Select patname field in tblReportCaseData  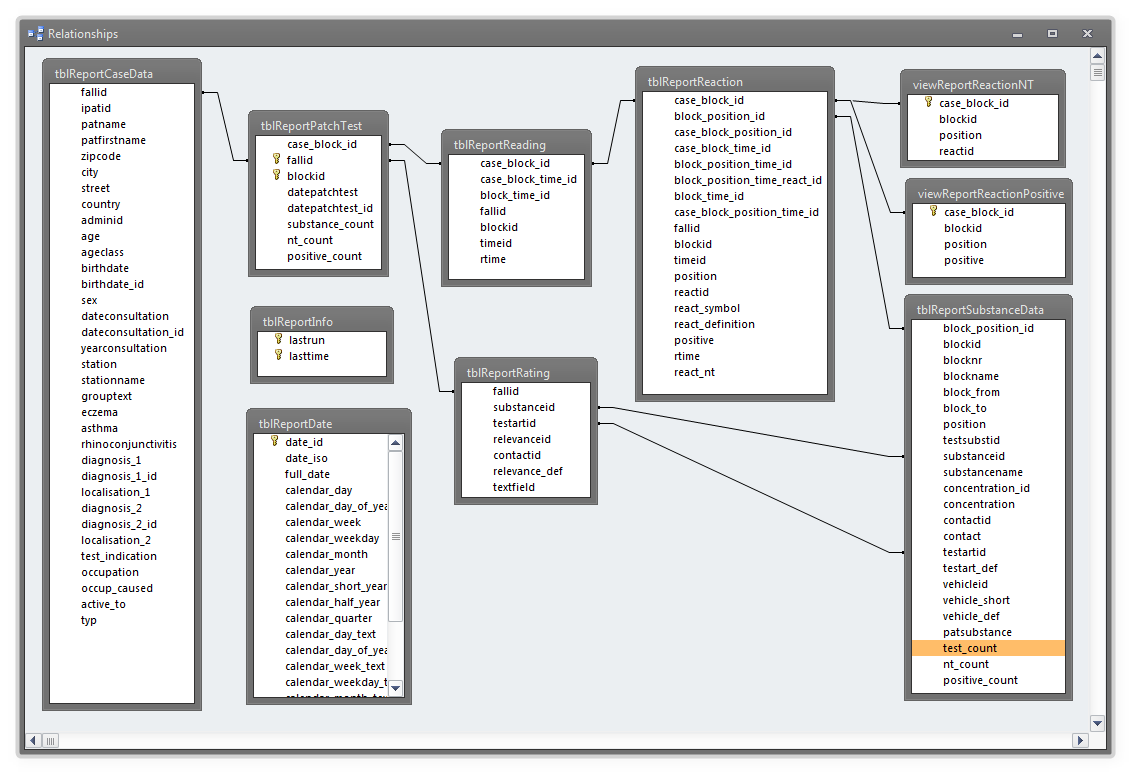[103, 124]
